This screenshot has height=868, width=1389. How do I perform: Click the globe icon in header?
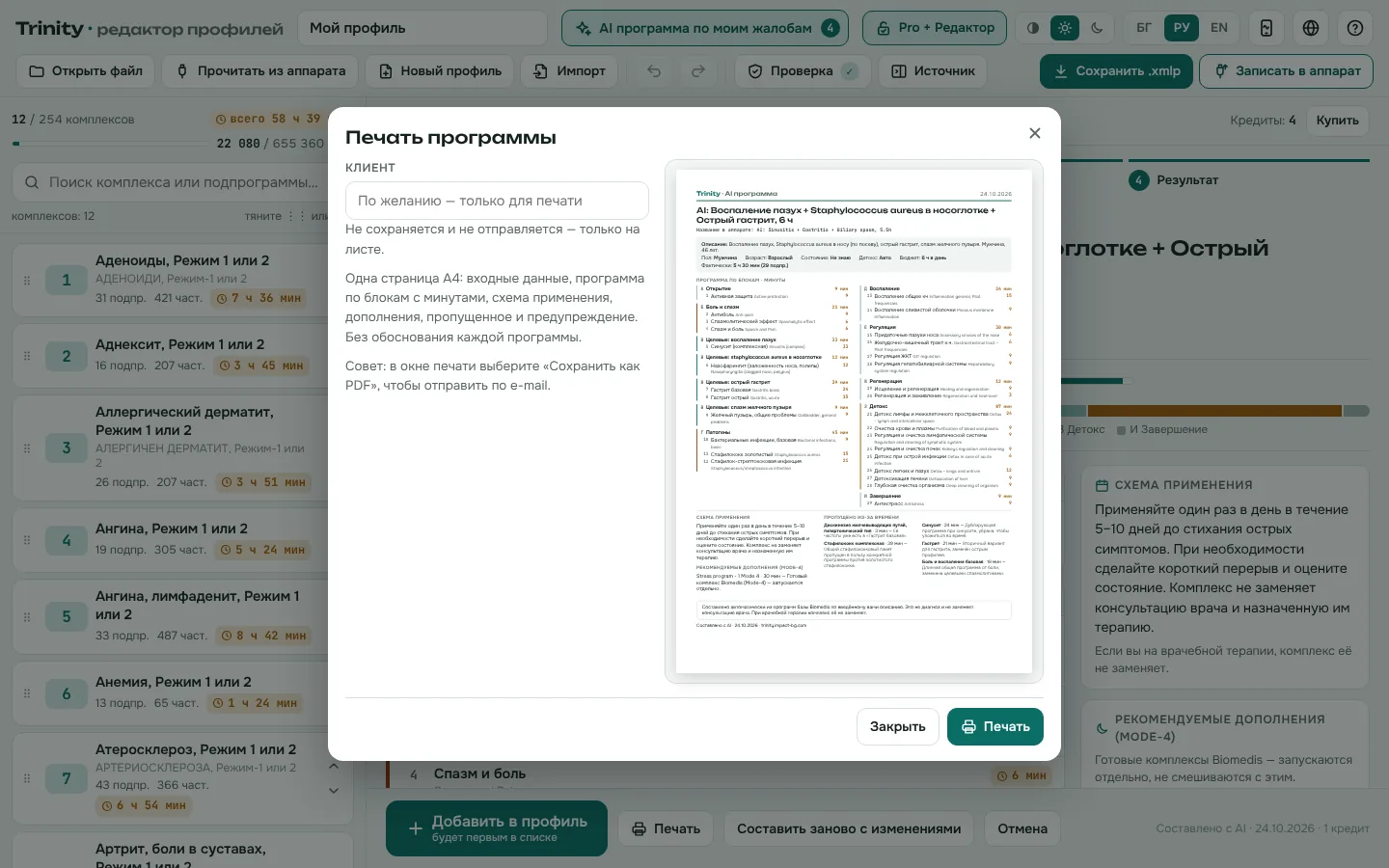(1311, 28)
